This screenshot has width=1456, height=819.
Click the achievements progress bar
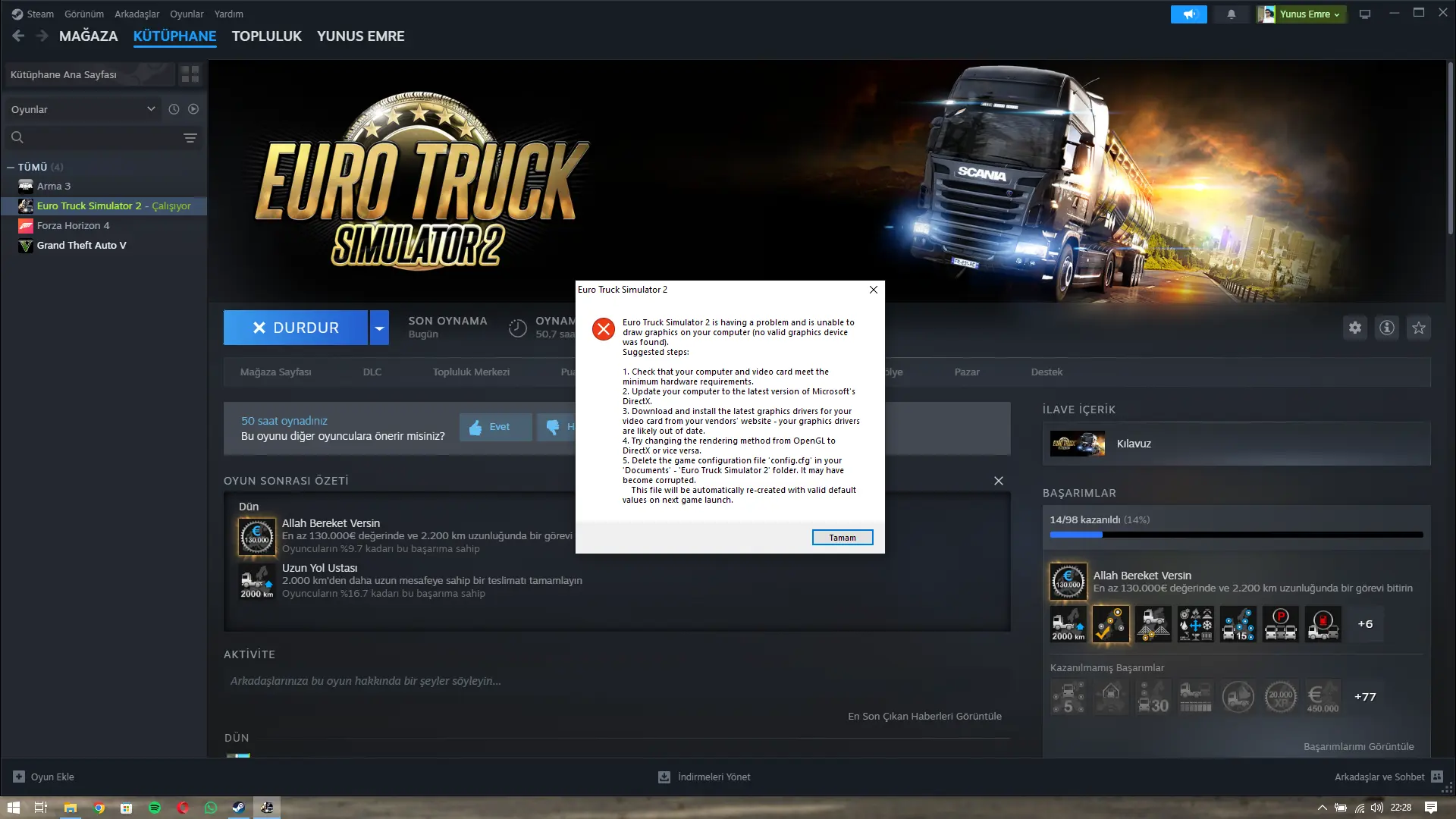tap(1236, 535)
